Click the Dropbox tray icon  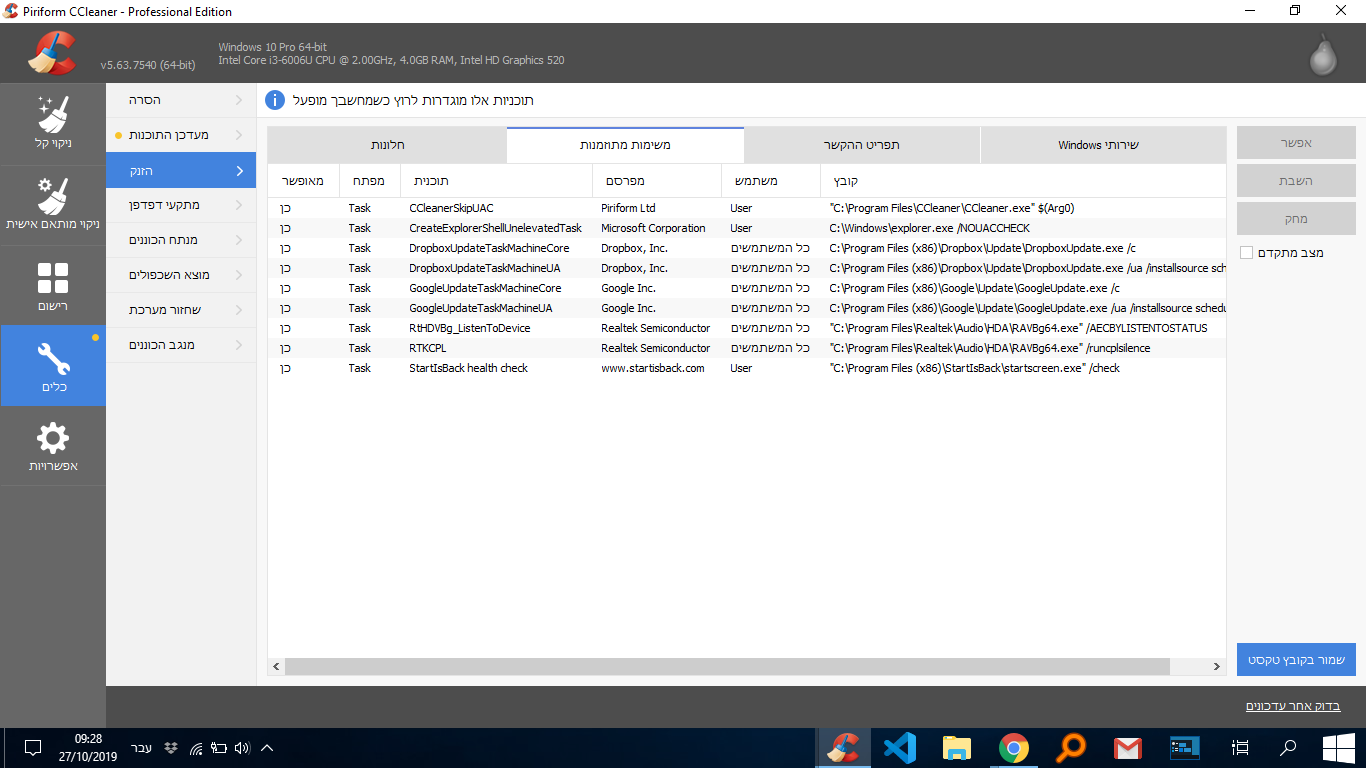tap(171, 747)
